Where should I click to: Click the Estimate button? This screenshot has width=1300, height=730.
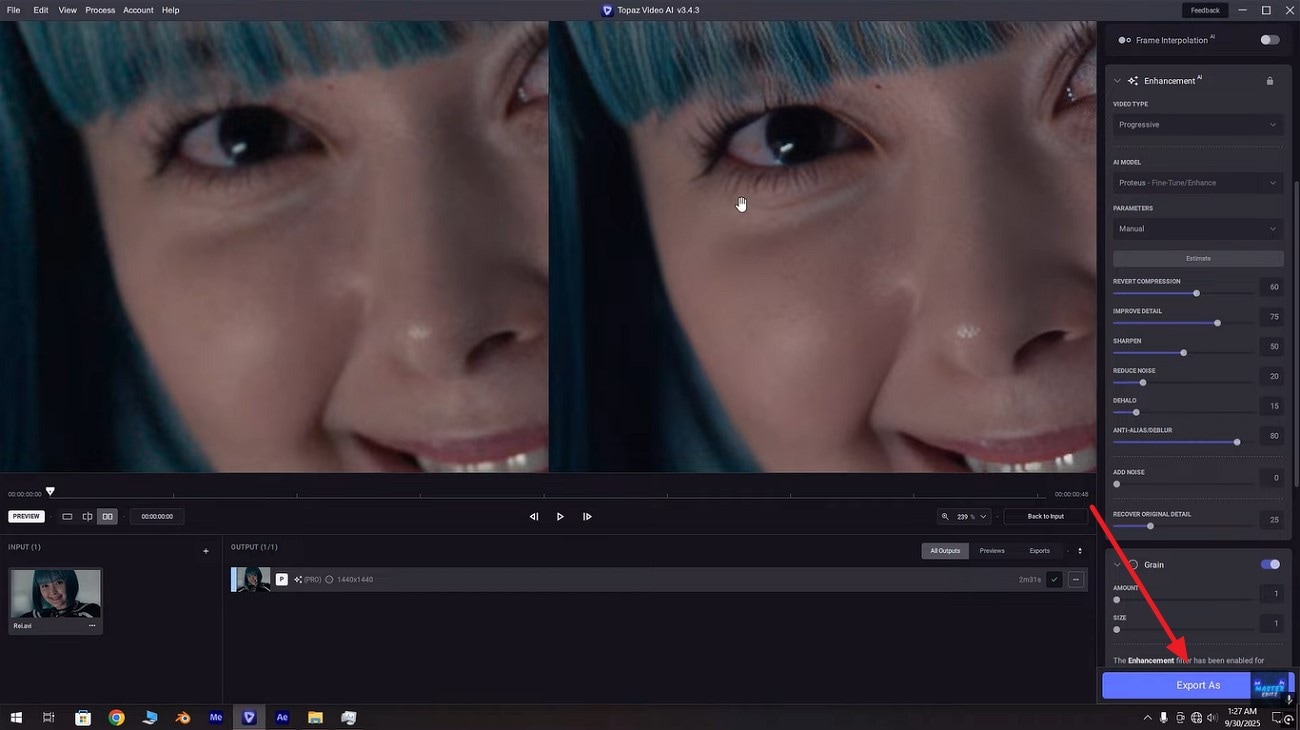(x=1198, y=258)
